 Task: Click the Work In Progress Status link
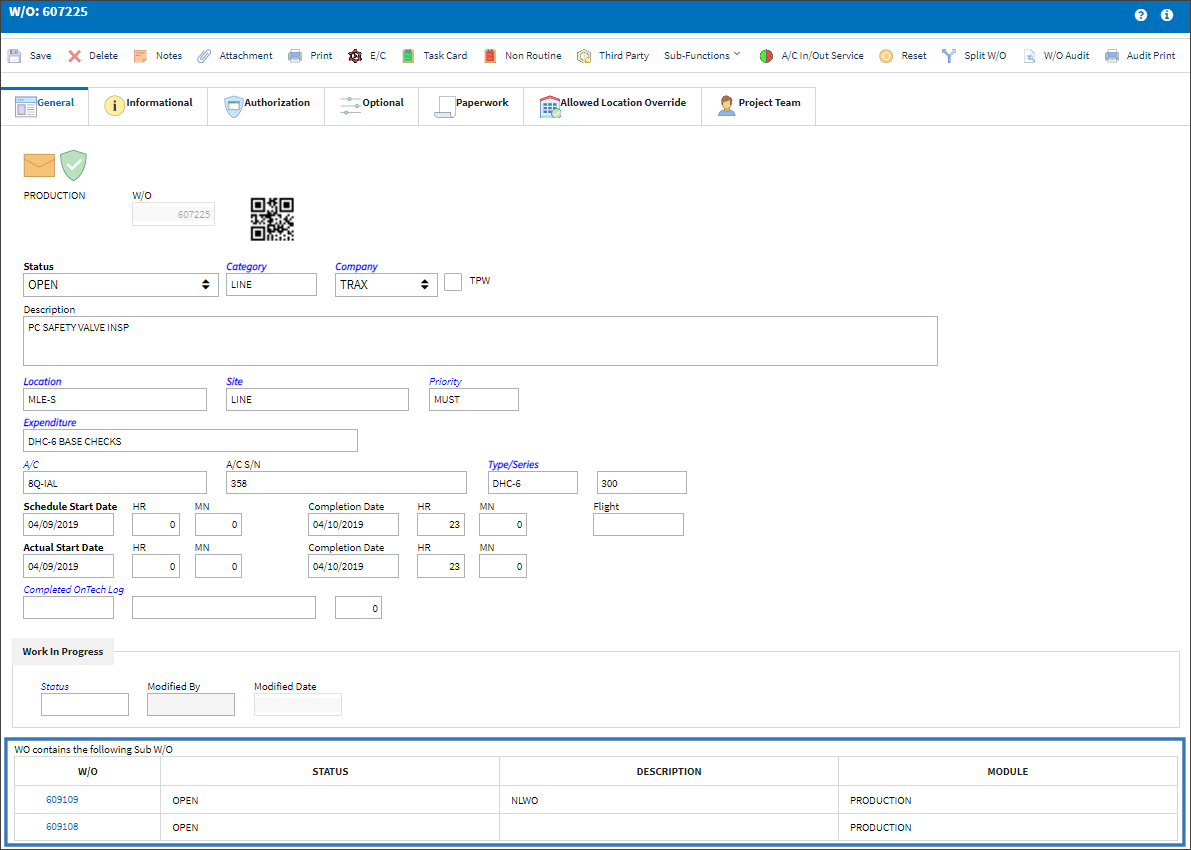(x=55, y=686)
